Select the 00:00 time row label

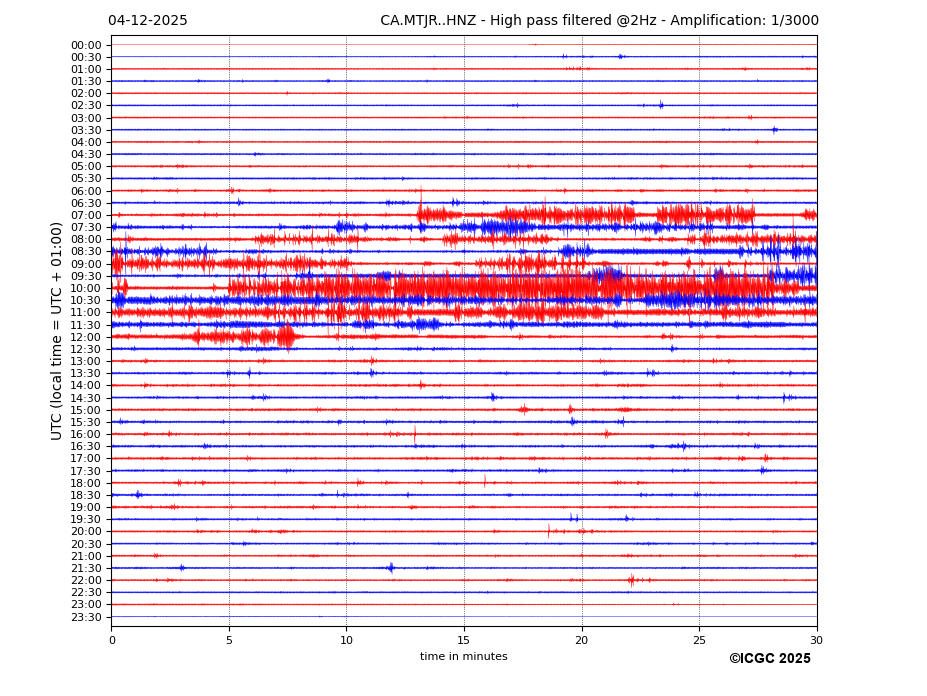(86, 45)
